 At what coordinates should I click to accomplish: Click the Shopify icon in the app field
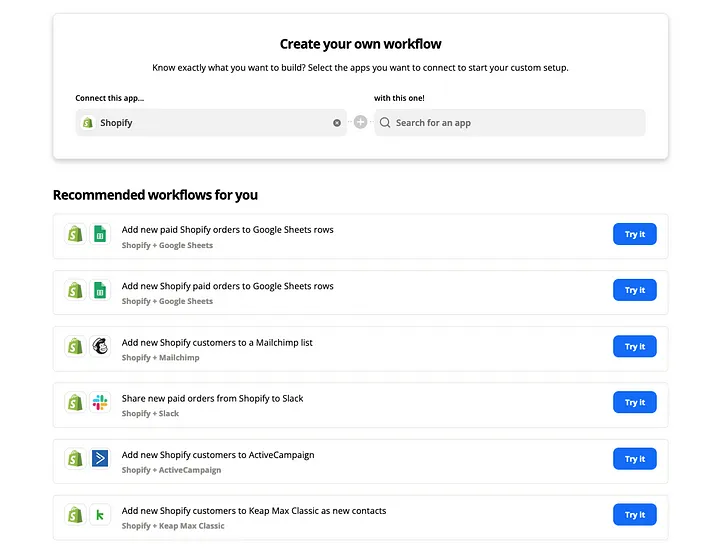coord(88,123)
